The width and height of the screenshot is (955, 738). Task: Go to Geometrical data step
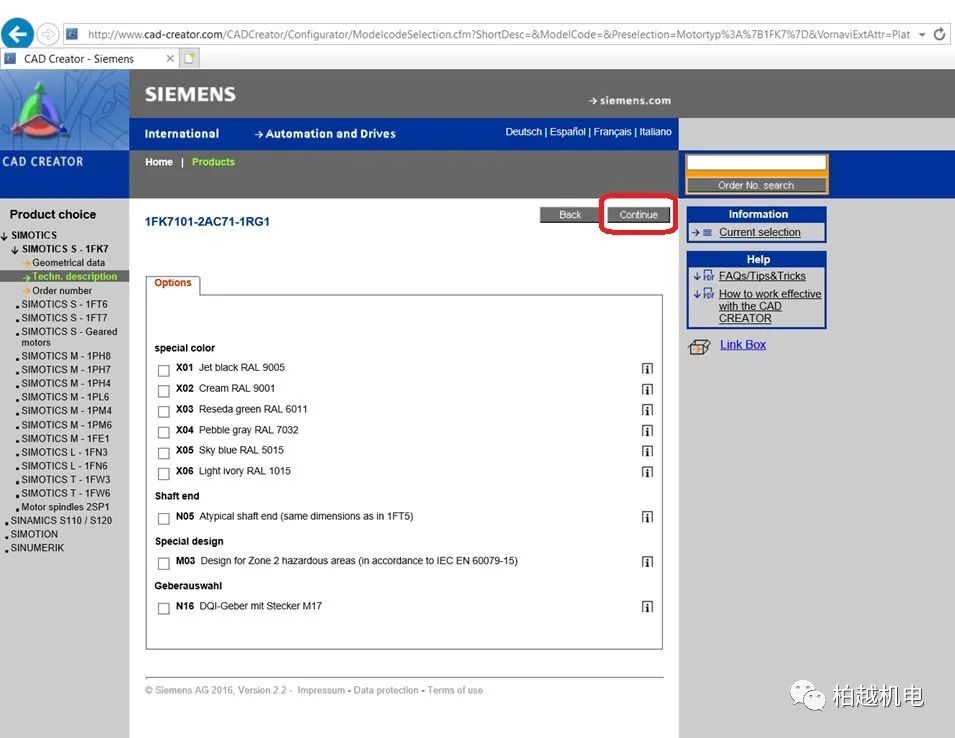tap(68, 262)
